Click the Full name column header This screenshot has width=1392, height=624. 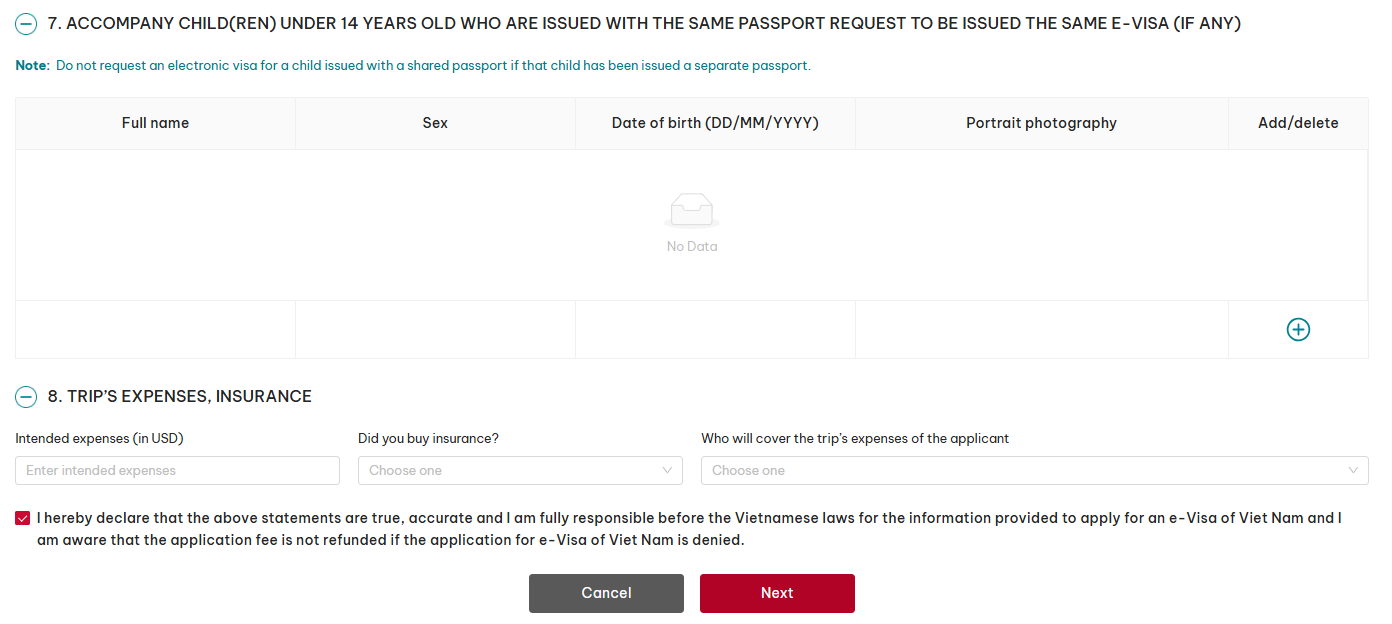point(155,123)
